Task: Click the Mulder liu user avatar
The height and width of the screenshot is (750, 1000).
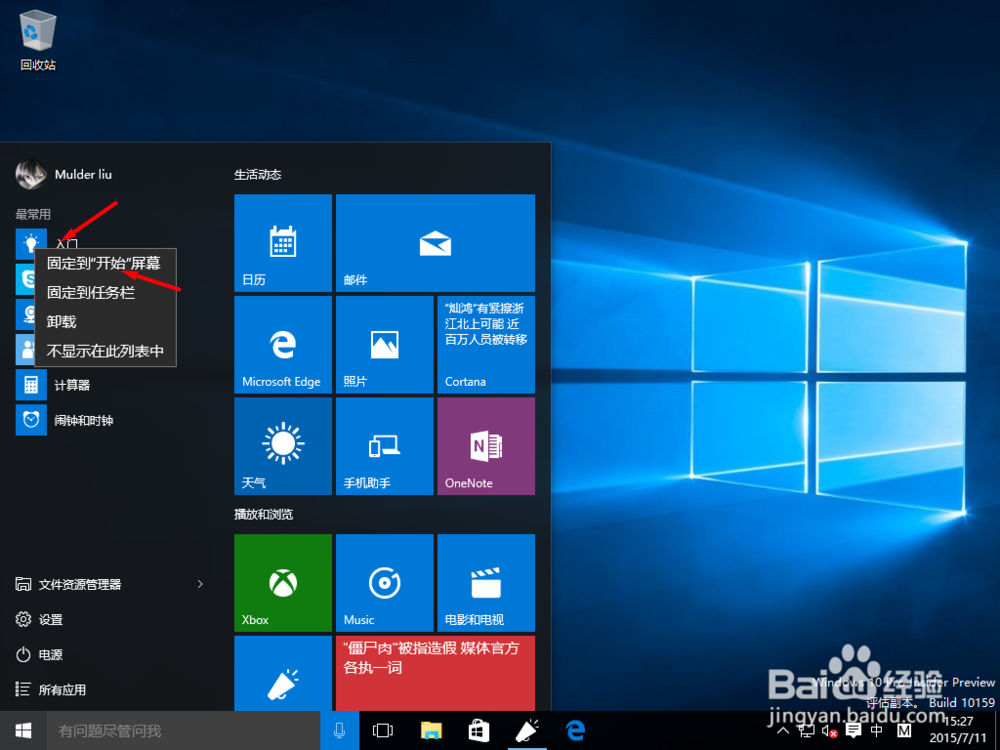Action: [x=31, y=174]
